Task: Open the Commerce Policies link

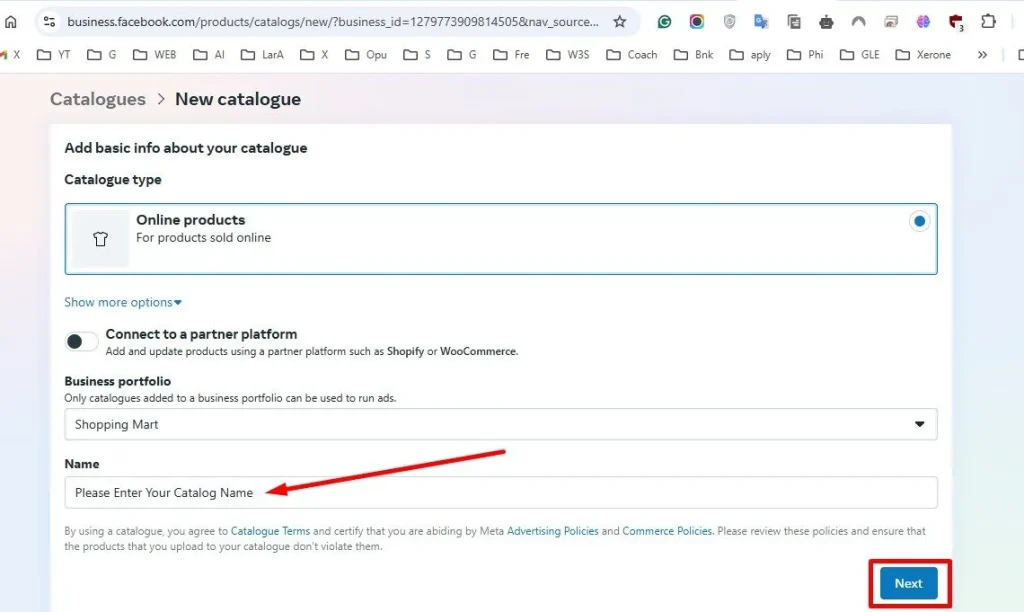Action: click(x=667, y=531)
